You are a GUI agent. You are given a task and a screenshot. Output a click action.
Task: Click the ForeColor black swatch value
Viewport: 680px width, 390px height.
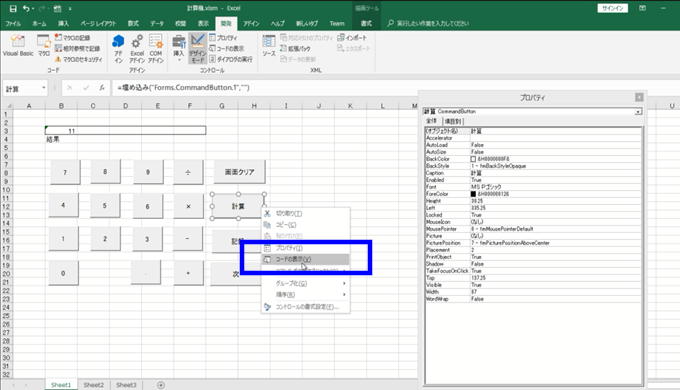[473, 194]
